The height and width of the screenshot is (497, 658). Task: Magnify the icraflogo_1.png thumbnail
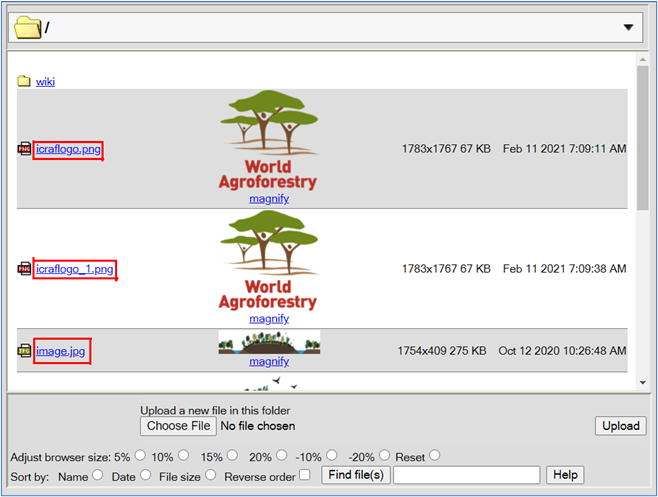pyautogui.click(x=269, y=319)
